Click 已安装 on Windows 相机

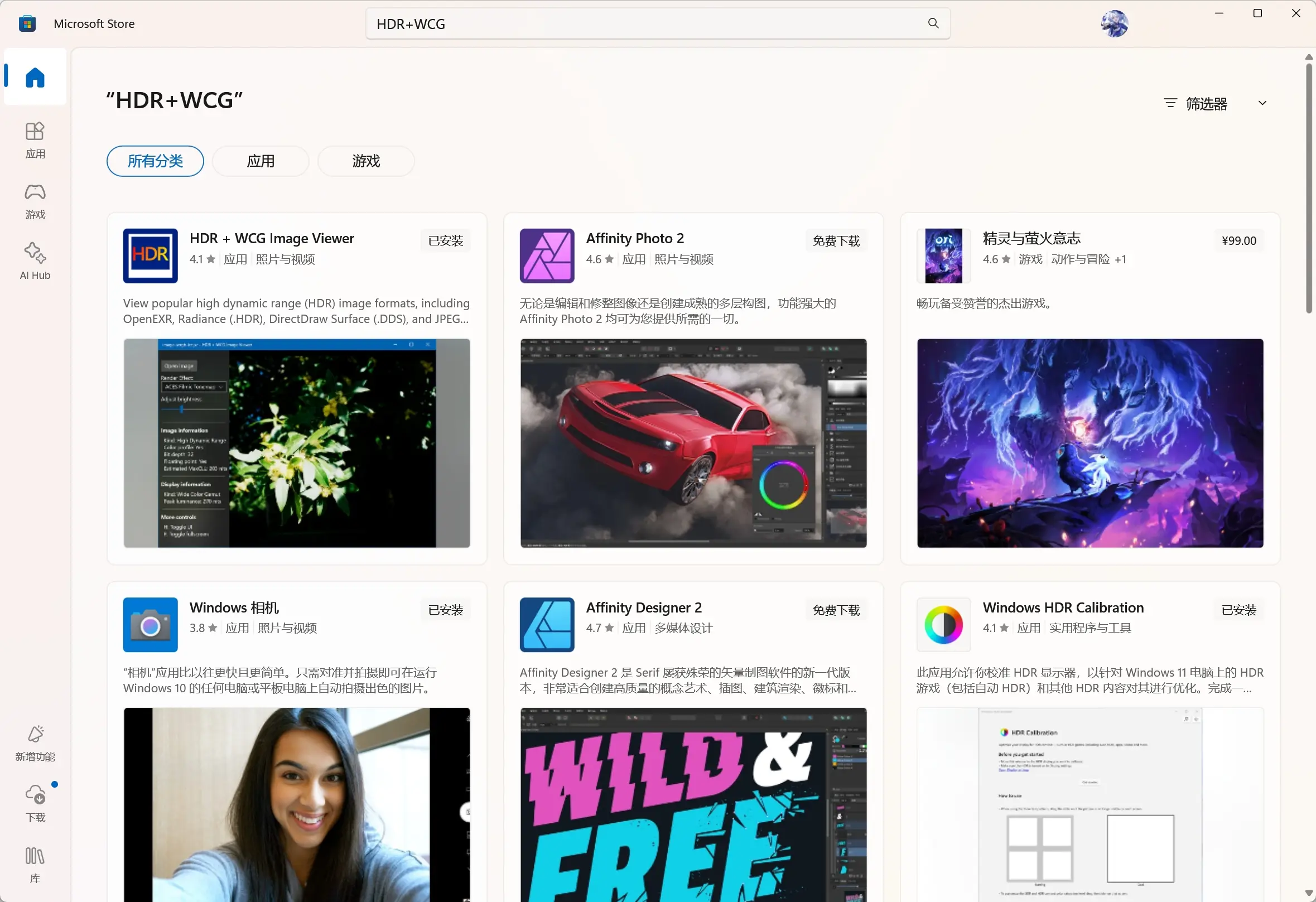pyautogui.click(x=446, y=610)
